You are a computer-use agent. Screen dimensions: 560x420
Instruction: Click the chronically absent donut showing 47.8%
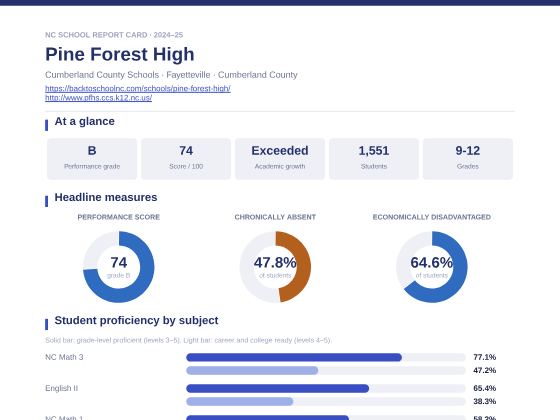point(275,267)
